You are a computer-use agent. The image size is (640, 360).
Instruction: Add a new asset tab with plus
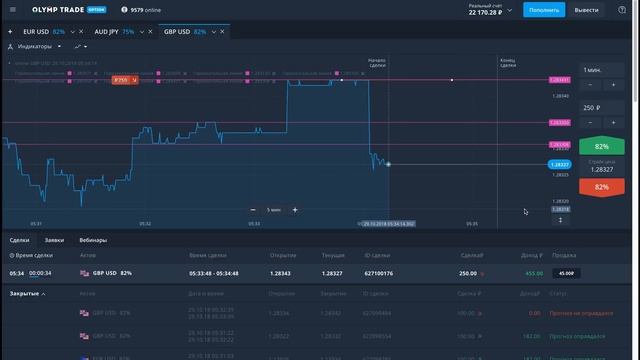point(10,31)
